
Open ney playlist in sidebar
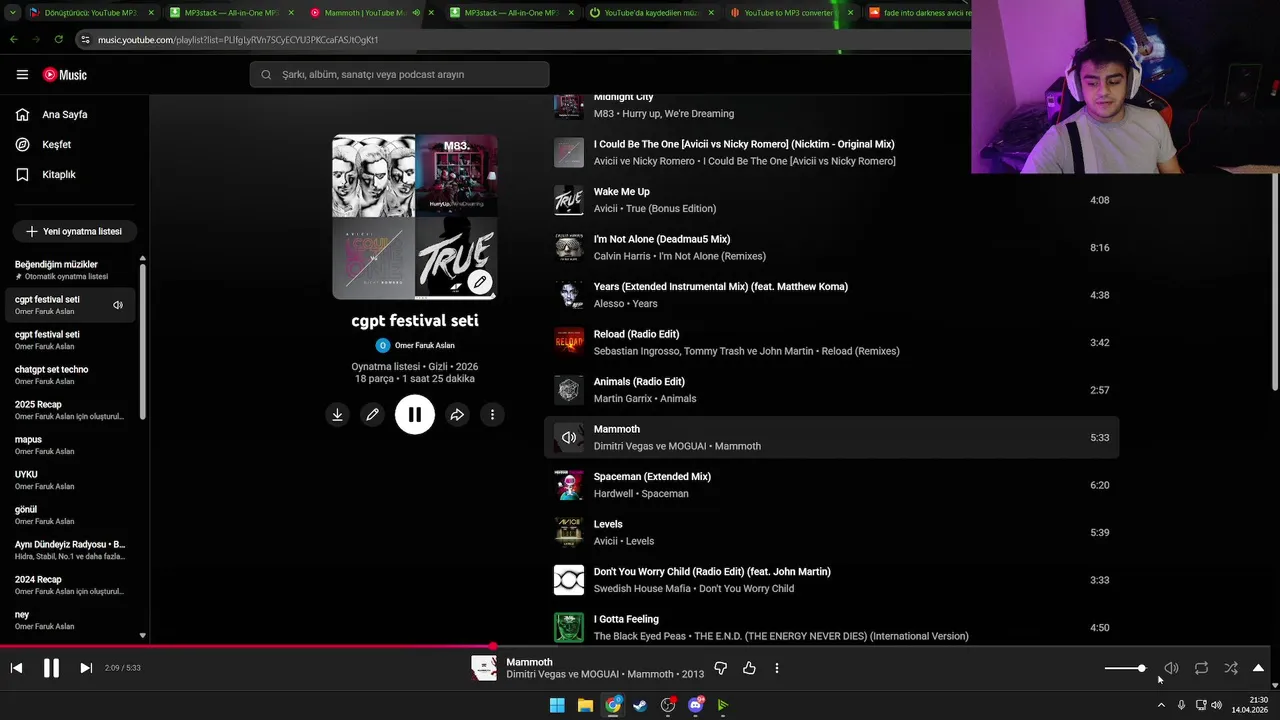click(x=72, y=620)
